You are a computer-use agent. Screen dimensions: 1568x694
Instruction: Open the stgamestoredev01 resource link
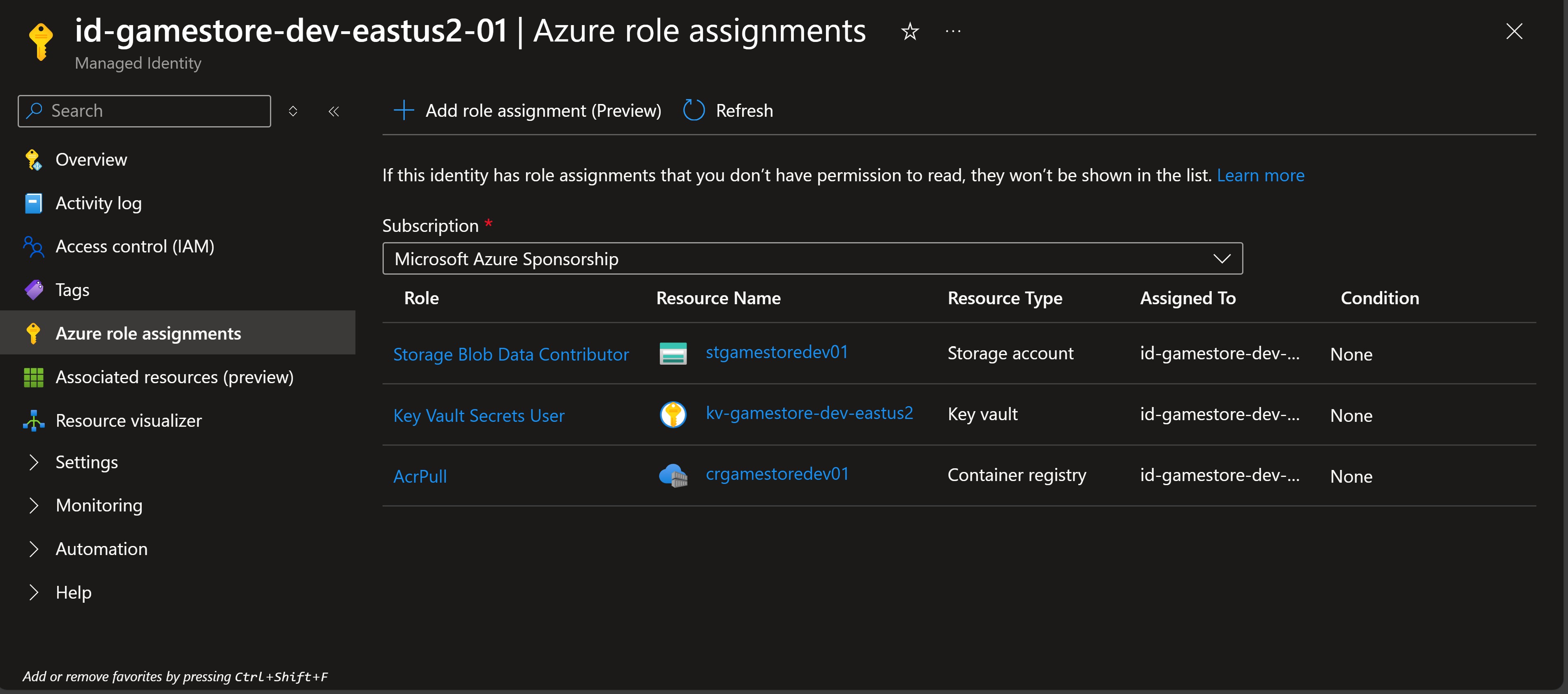tap(776, 352)
